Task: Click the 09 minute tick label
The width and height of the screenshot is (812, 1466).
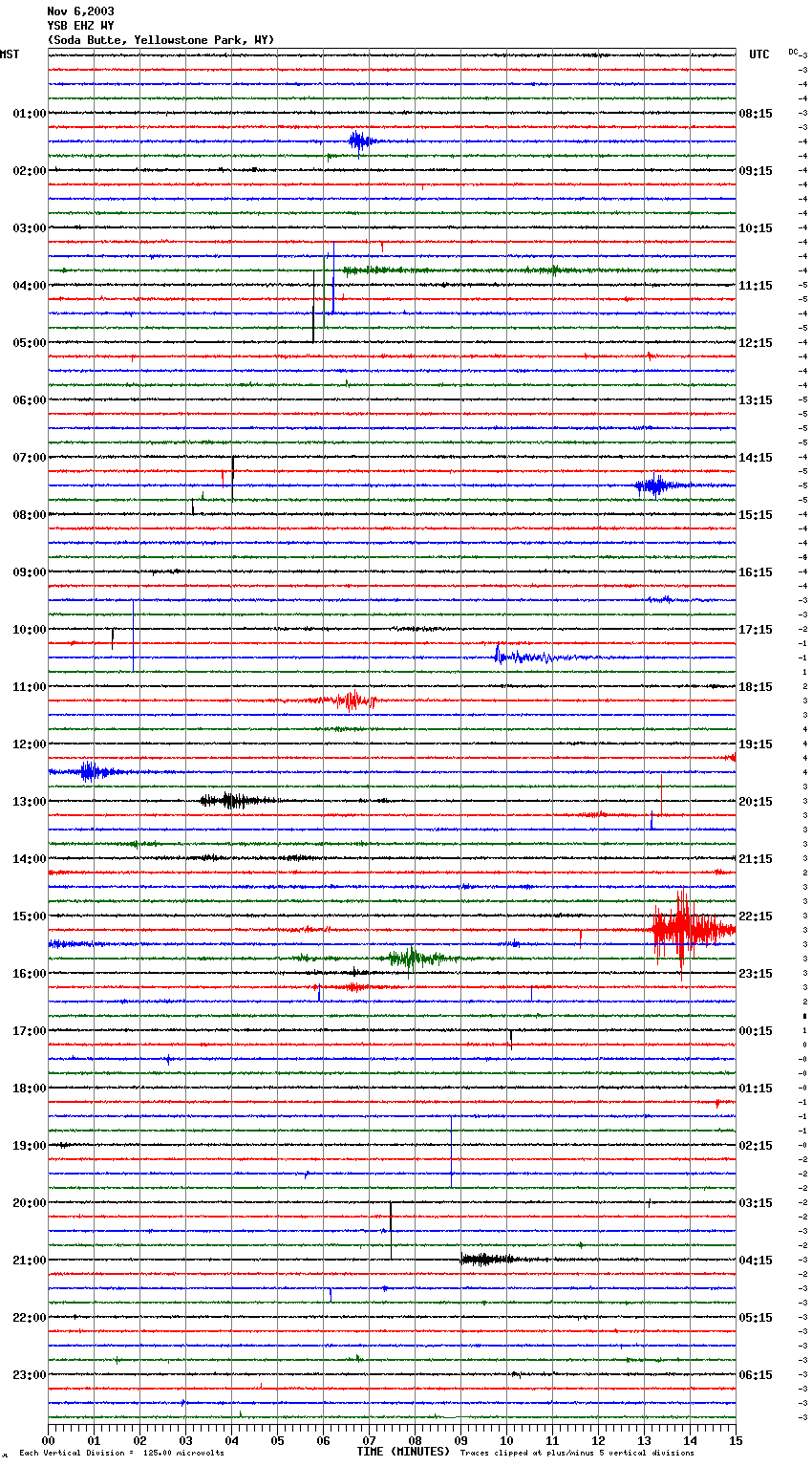Action: [x=460, y=1440]
